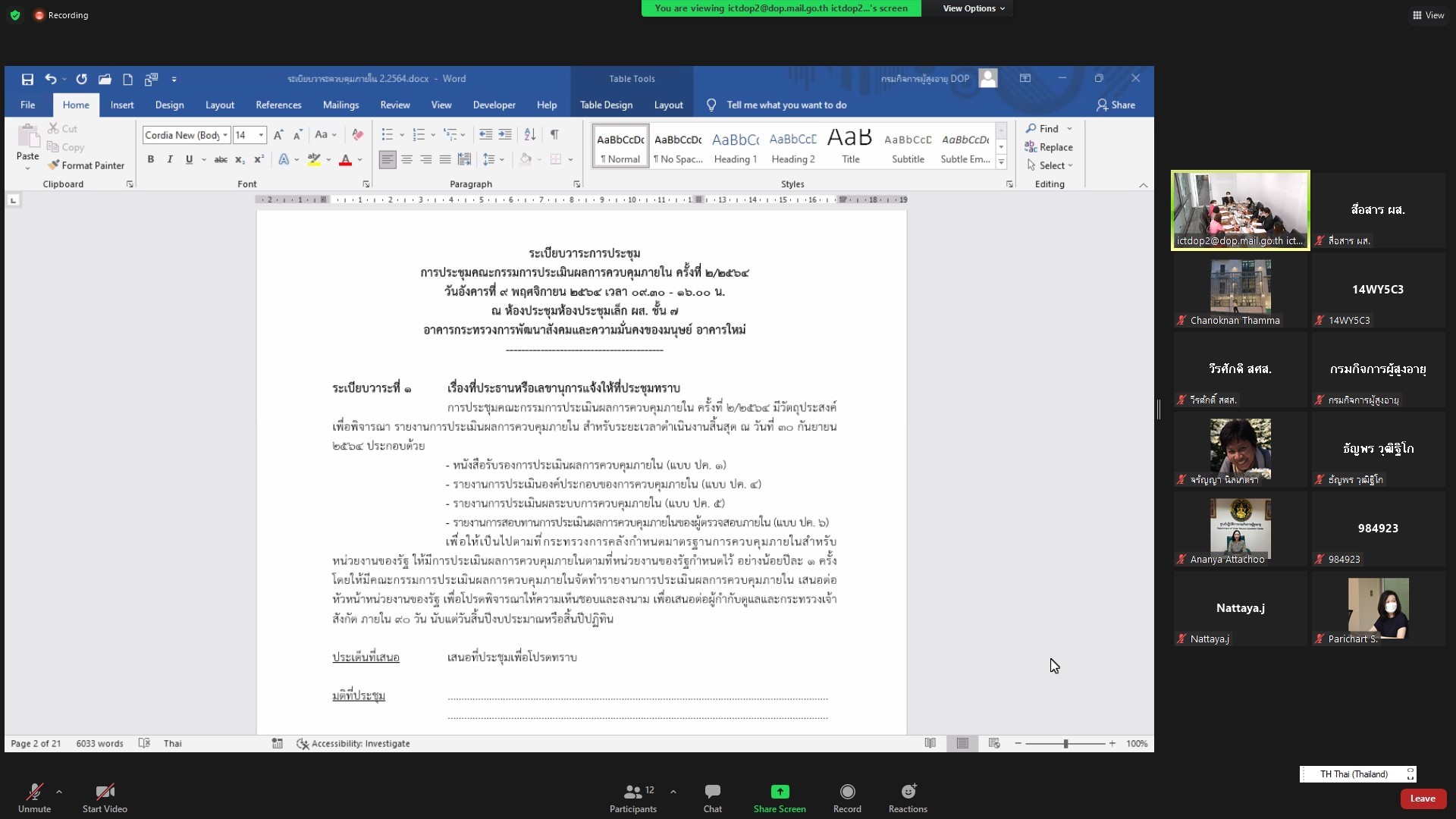This screenshot has width=1456, height=819.
Task: Click the Open folder icon in quick access
Action: (105, 79)
